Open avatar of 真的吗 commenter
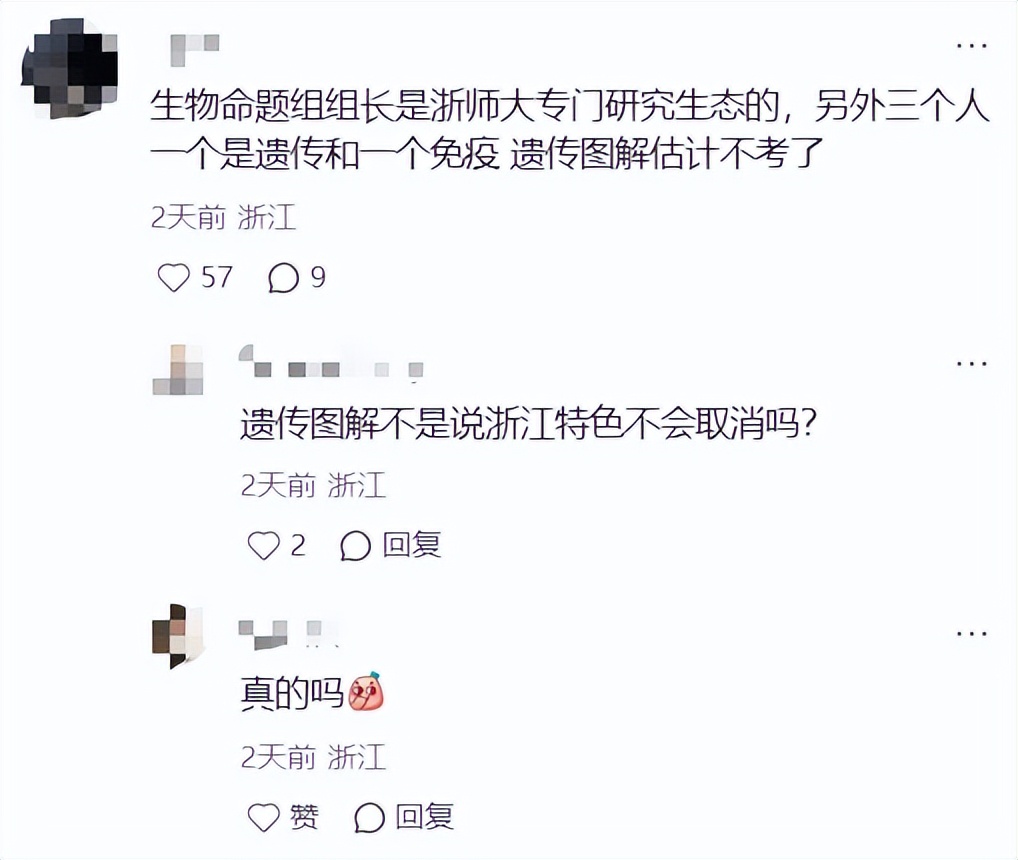Screen dimensions: 1018x860 coord(178,636)
